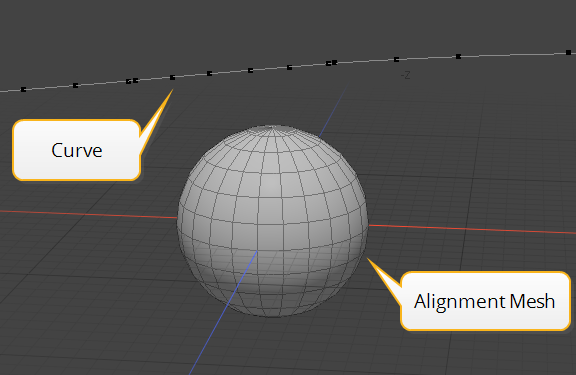Click the -Z axis label

406,76
